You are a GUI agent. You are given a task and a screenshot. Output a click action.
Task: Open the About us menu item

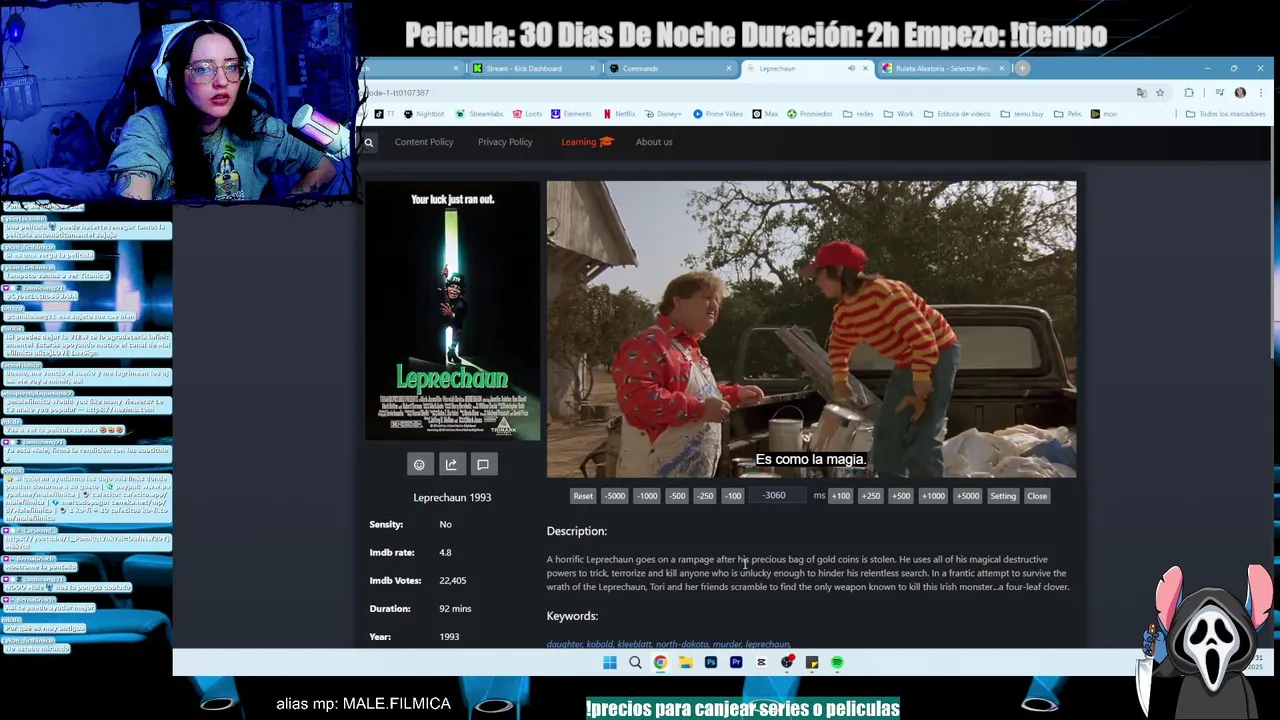(x=654, y=142)
